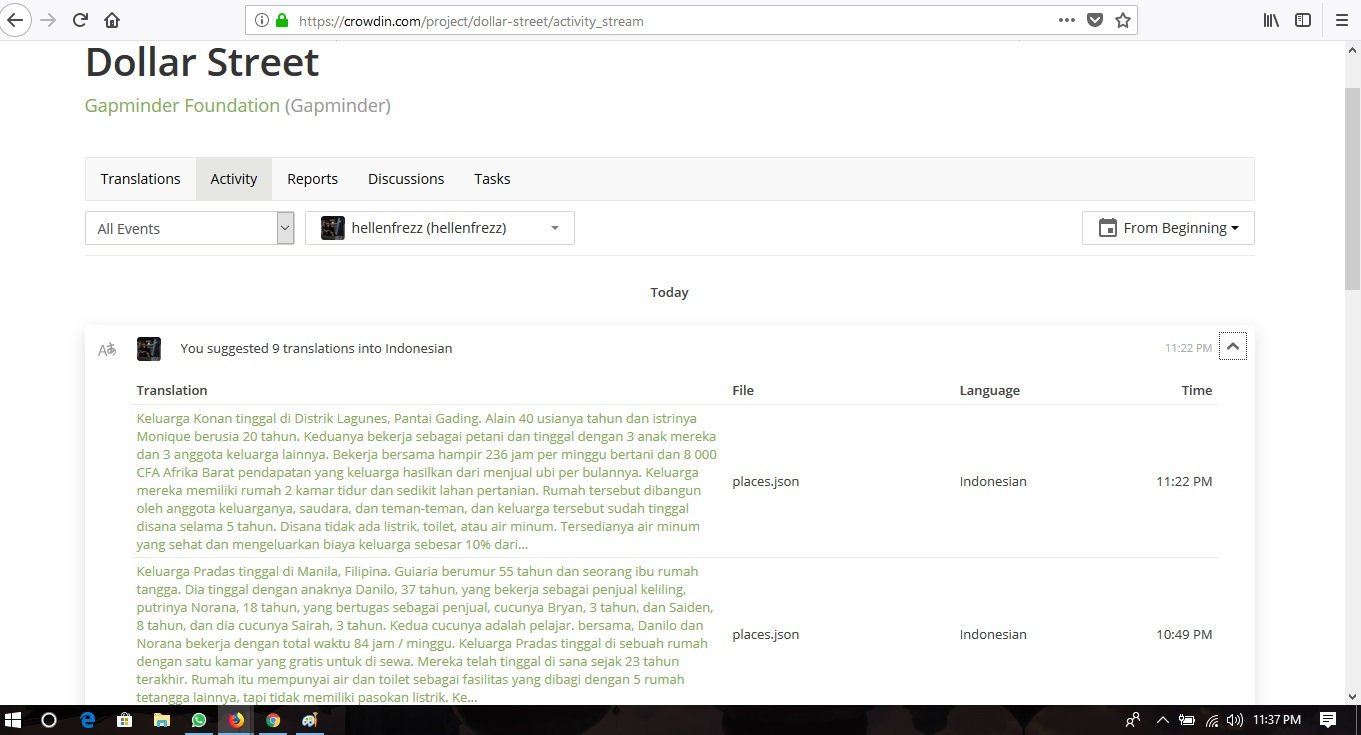
Task: Click the Time column header
Action: pos(1197,390)
